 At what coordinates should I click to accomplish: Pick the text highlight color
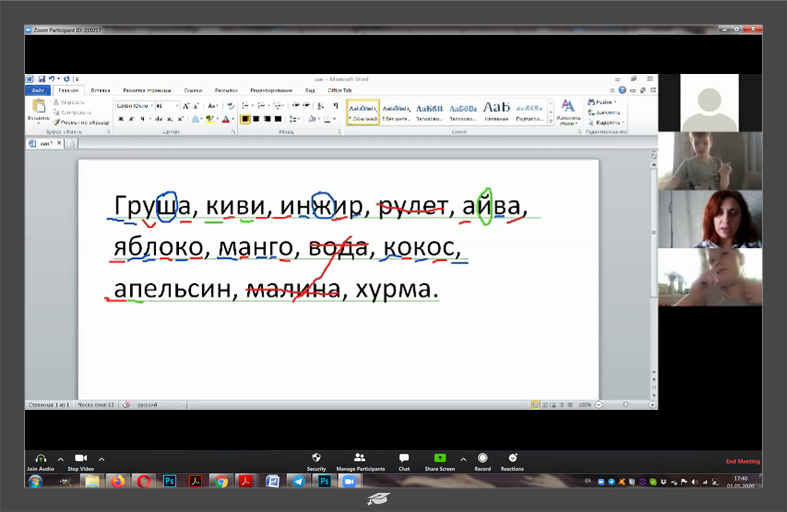[210, 119]
